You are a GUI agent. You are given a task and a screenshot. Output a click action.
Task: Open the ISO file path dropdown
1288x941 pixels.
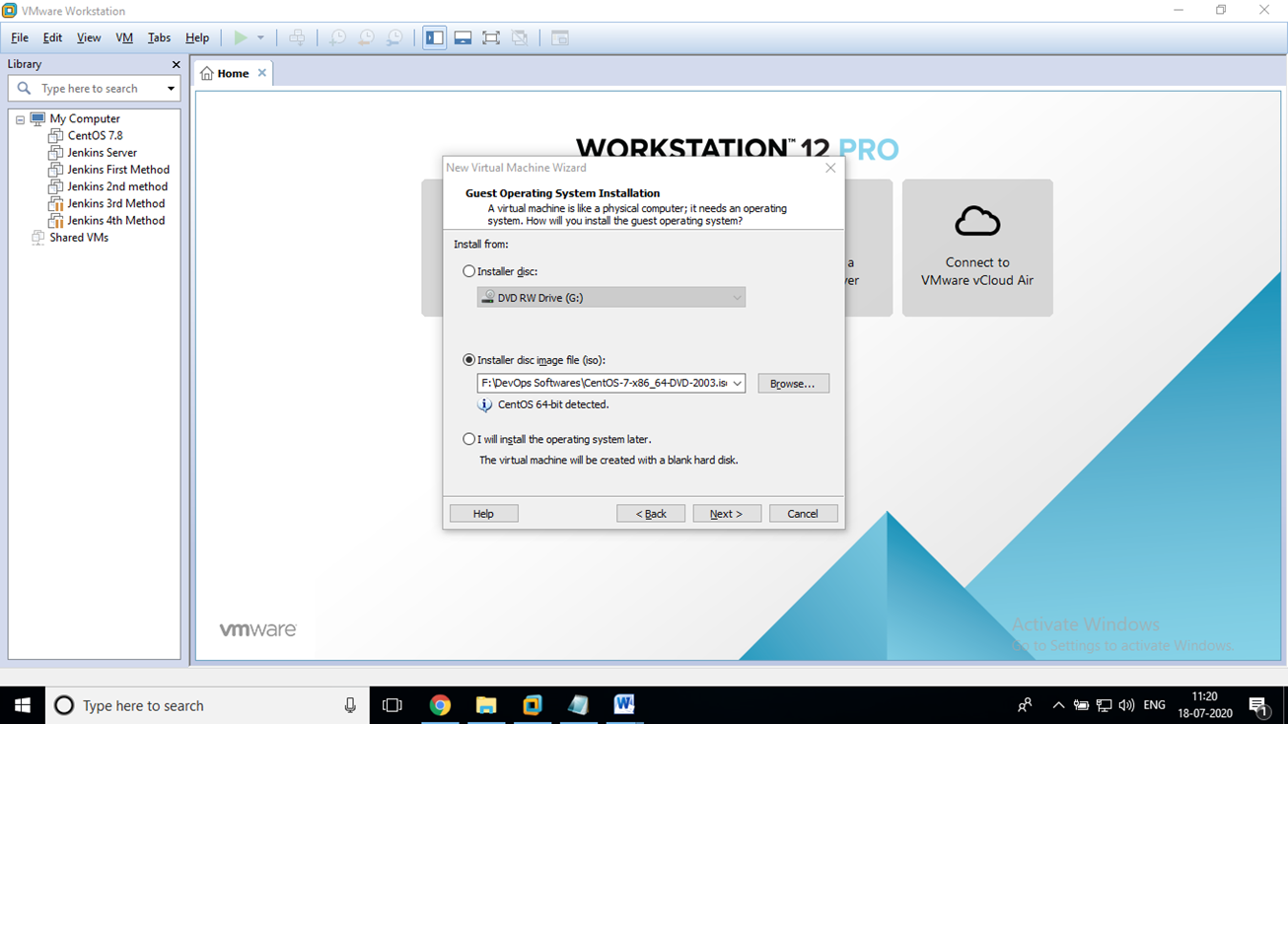pyautogui.click(x=738, y=383)
